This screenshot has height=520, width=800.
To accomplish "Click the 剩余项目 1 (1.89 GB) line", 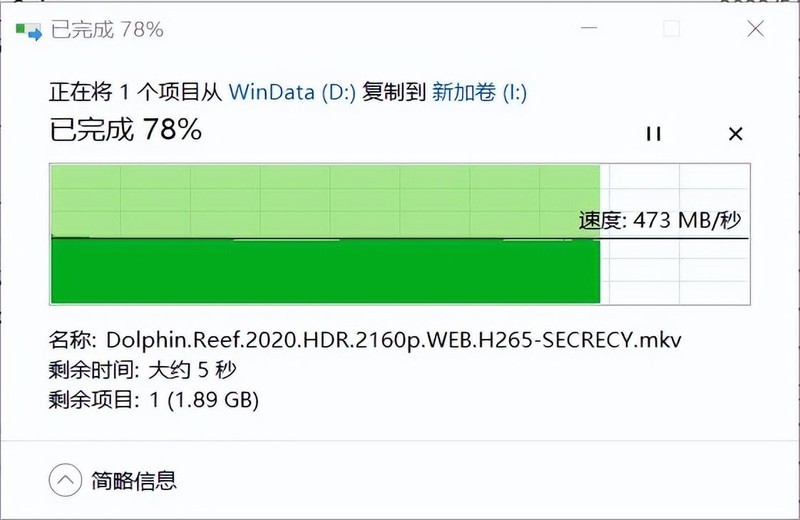I will (154, 400).
